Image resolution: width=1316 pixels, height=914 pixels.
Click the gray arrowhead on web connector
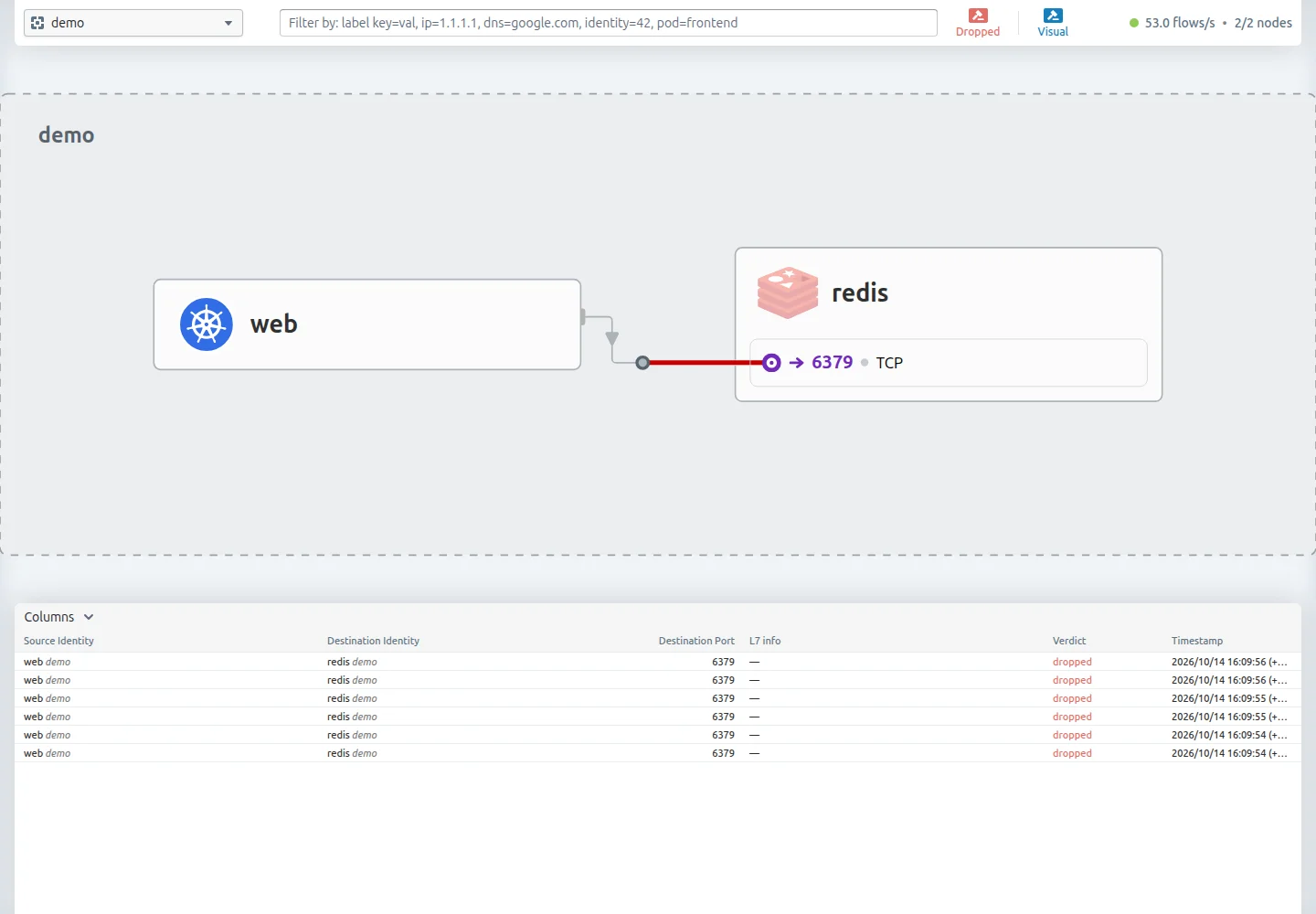pos(612,338)
